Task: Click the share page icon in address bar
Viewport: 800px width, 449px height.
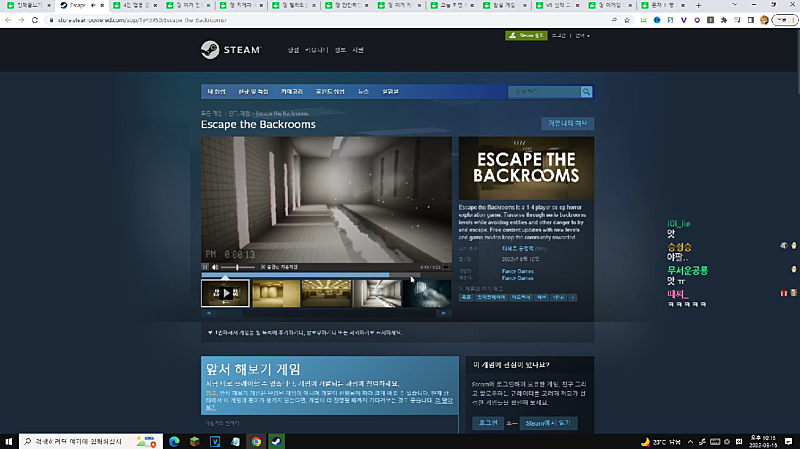Action: click(614, 20)
